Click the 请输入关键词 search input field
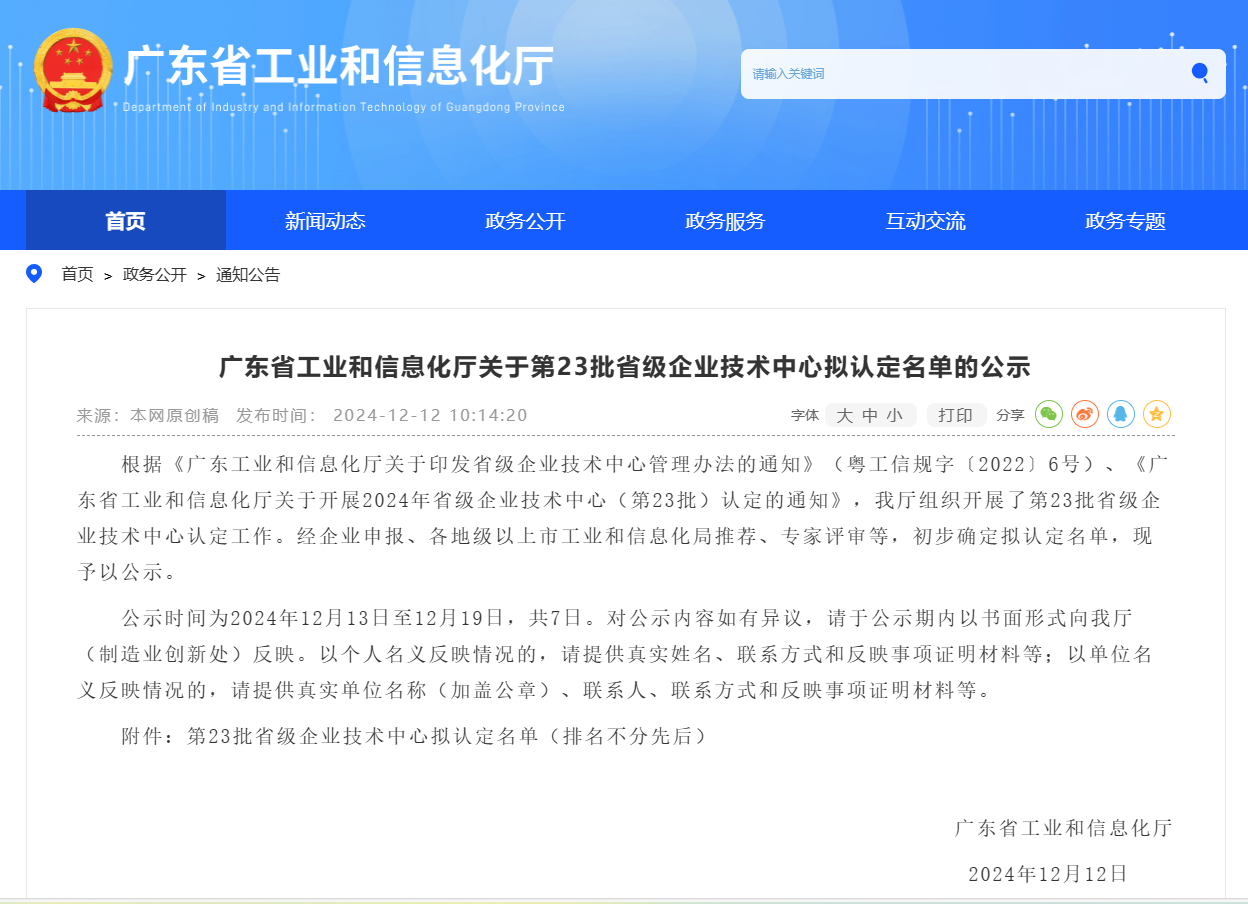This screenshot has height=904, width=1248. pos(950,73)
